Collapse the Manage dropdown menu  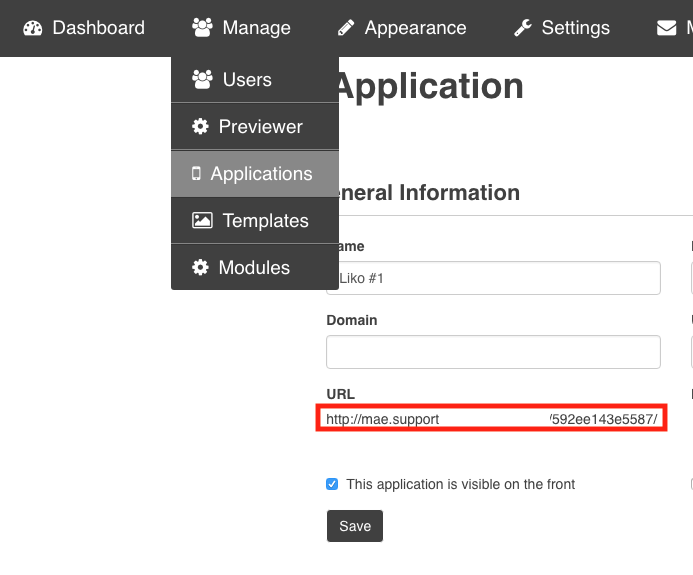(x=242, y=28)
